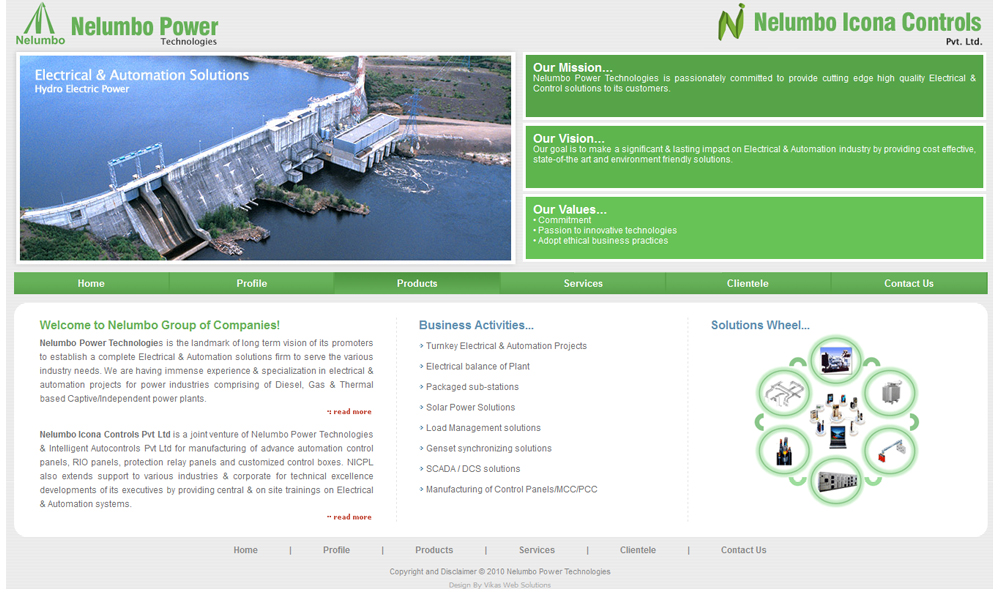Screen dimensions: 1000x596
Task: Open SCADA / DCS solutions link
Action: (473, 469)
